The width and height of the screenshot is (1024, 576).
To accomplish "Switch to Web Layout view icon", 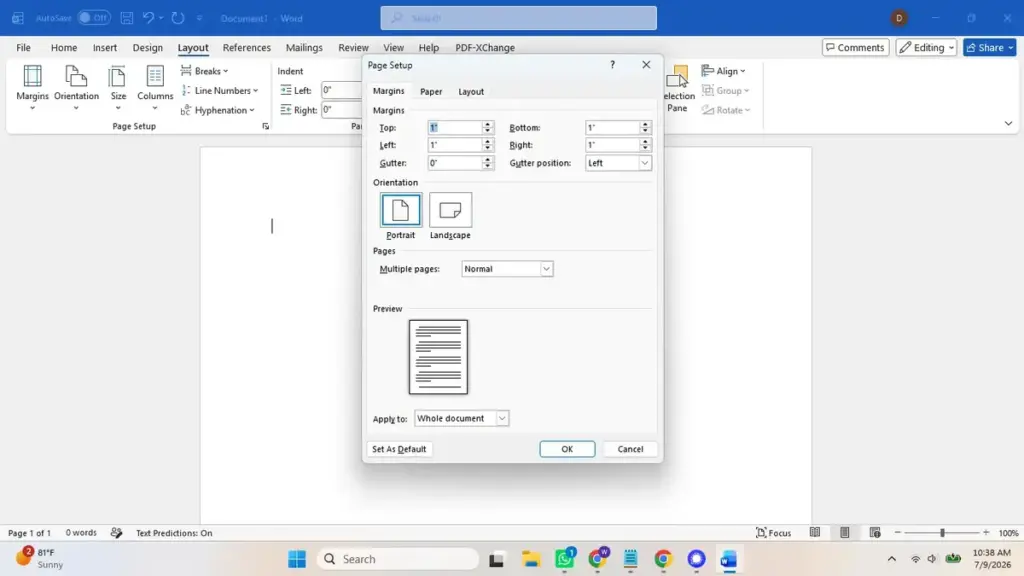I will pyautogui.click(x=875, y=533).
